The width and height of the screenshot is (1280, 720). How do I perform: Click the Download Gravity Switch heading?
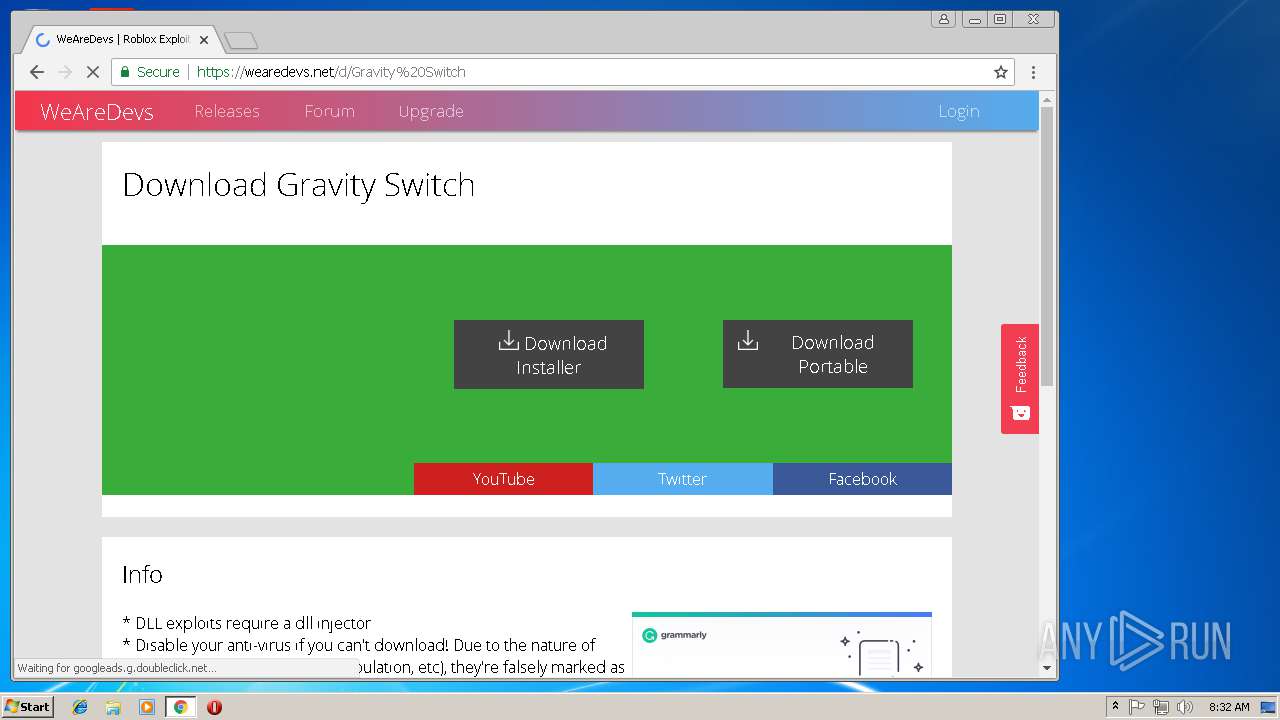click(298, 185)
